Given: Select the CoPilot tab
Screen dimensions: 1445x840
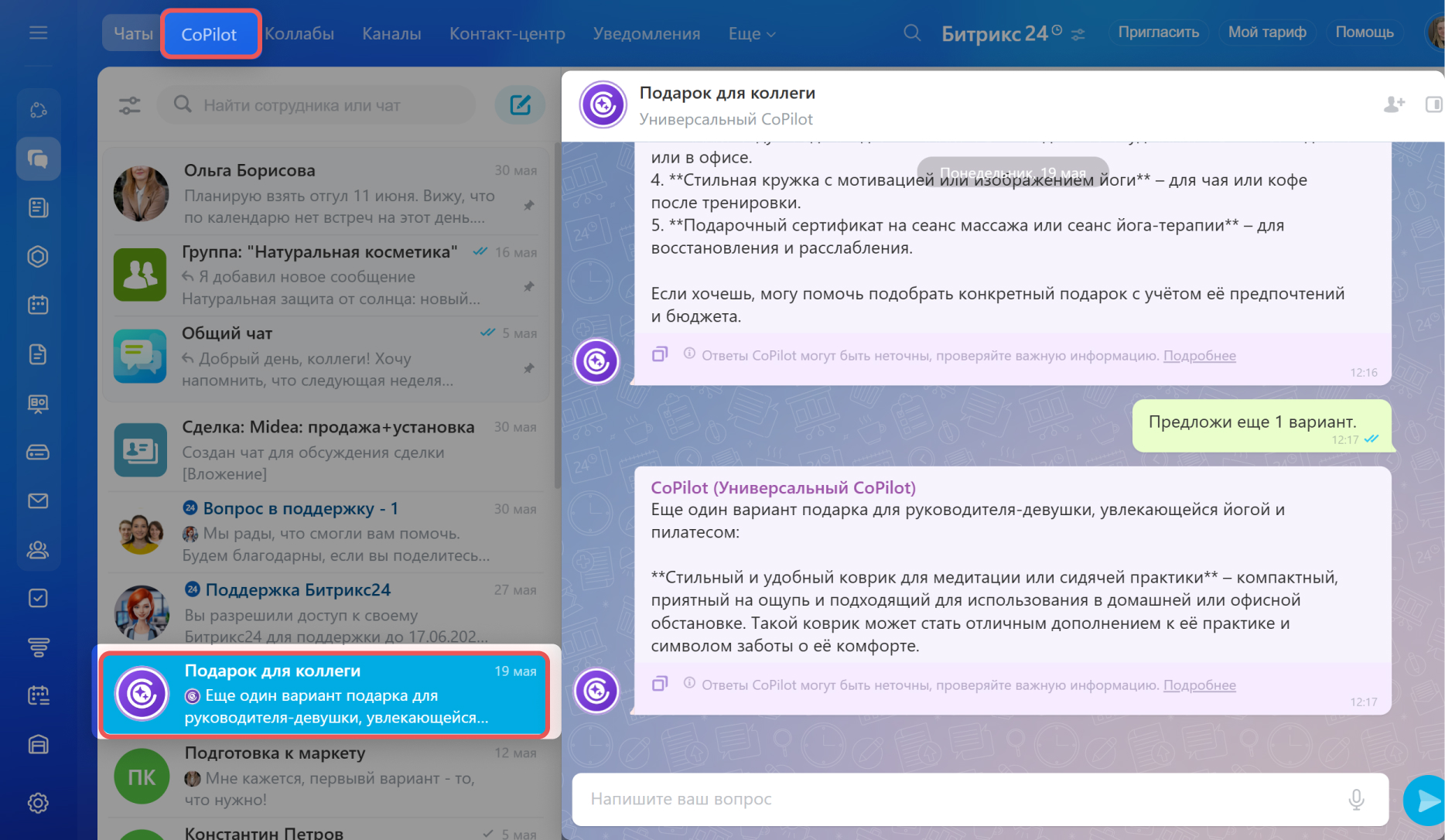Looking at the screenshot, I should (210, 34).
